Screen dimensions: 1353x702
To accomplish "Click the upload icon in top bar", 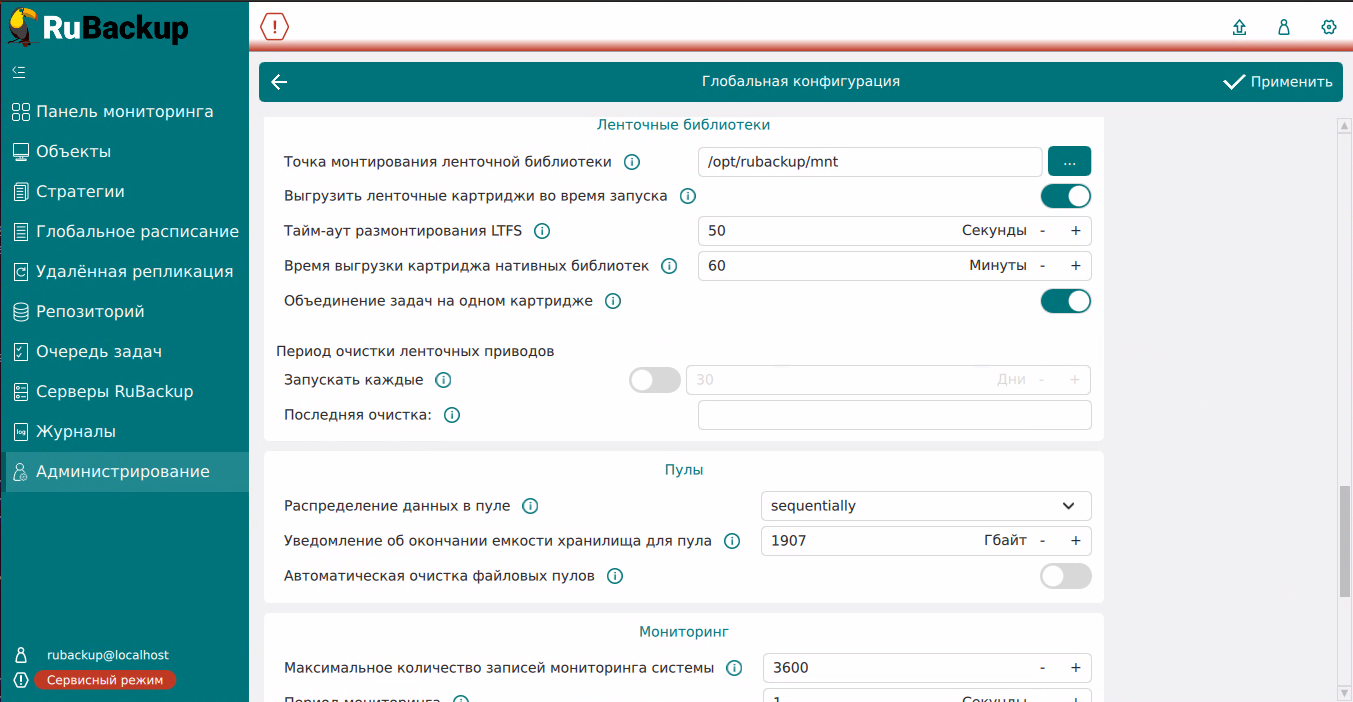I will point(1240,27).
